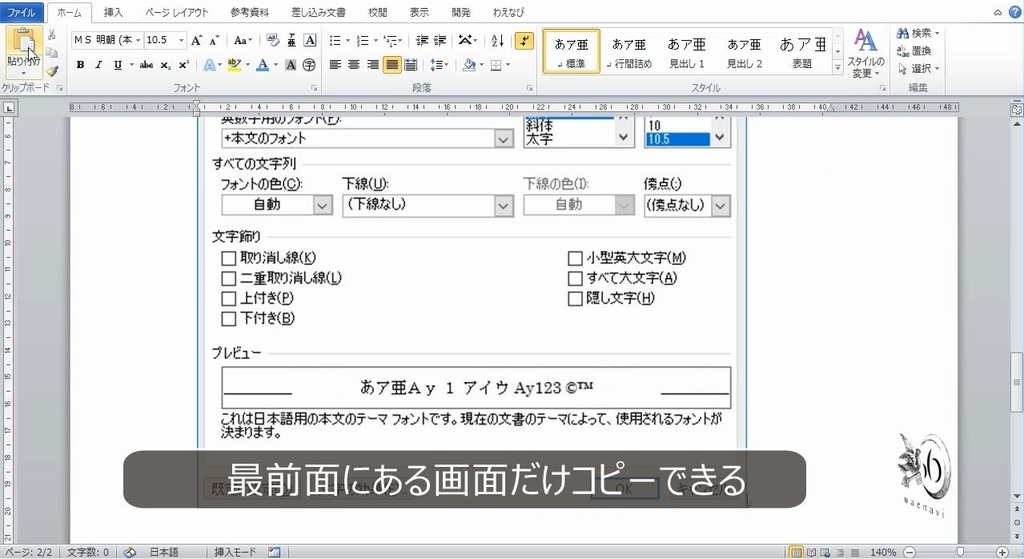
Task: Click the sort A-Z icon
Action: [498, 40]
